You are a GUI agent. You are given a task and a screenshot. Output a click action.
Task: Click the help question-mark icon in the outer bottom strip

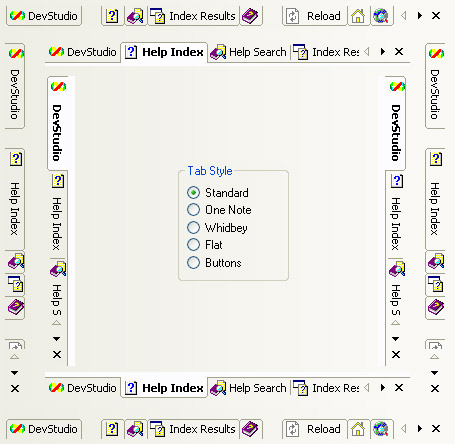coord(112,429)
